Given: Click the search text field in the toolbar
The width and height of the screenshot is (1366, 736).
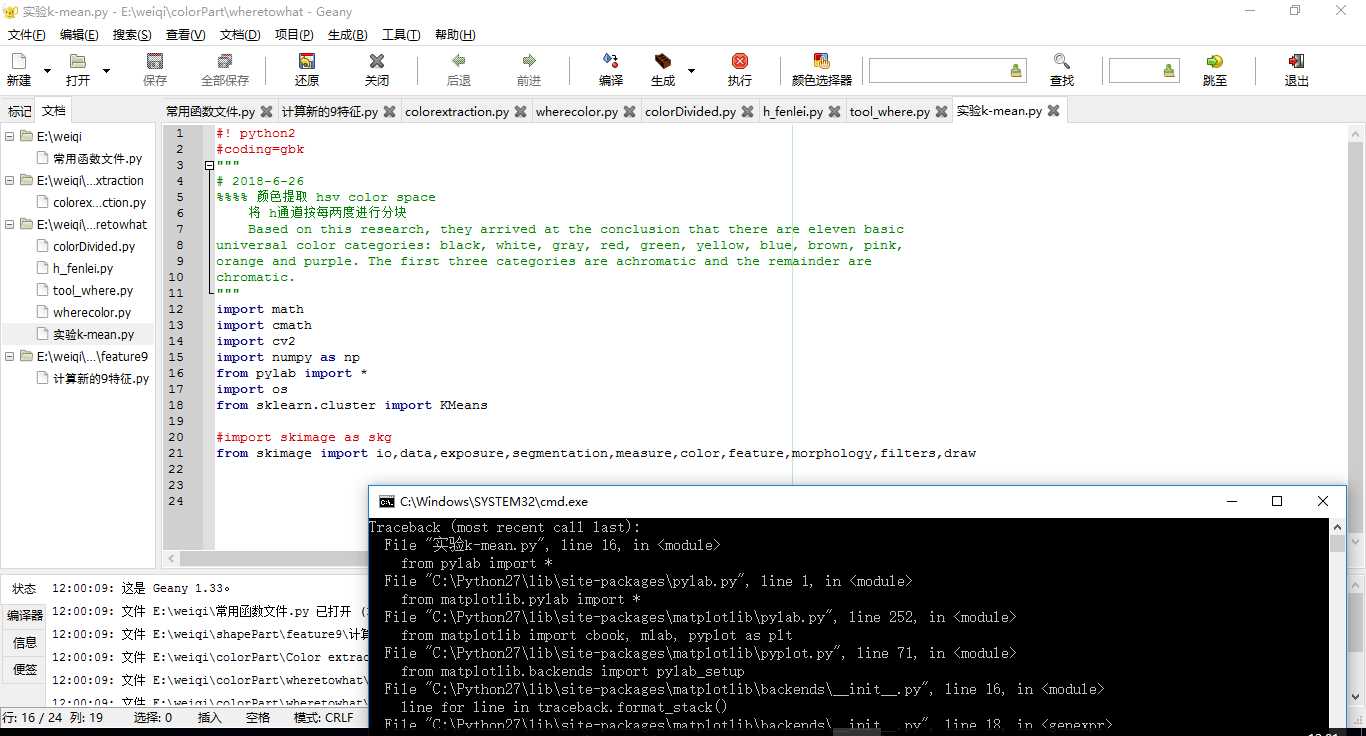Looking at the screenshot, I should click(938, 71).
